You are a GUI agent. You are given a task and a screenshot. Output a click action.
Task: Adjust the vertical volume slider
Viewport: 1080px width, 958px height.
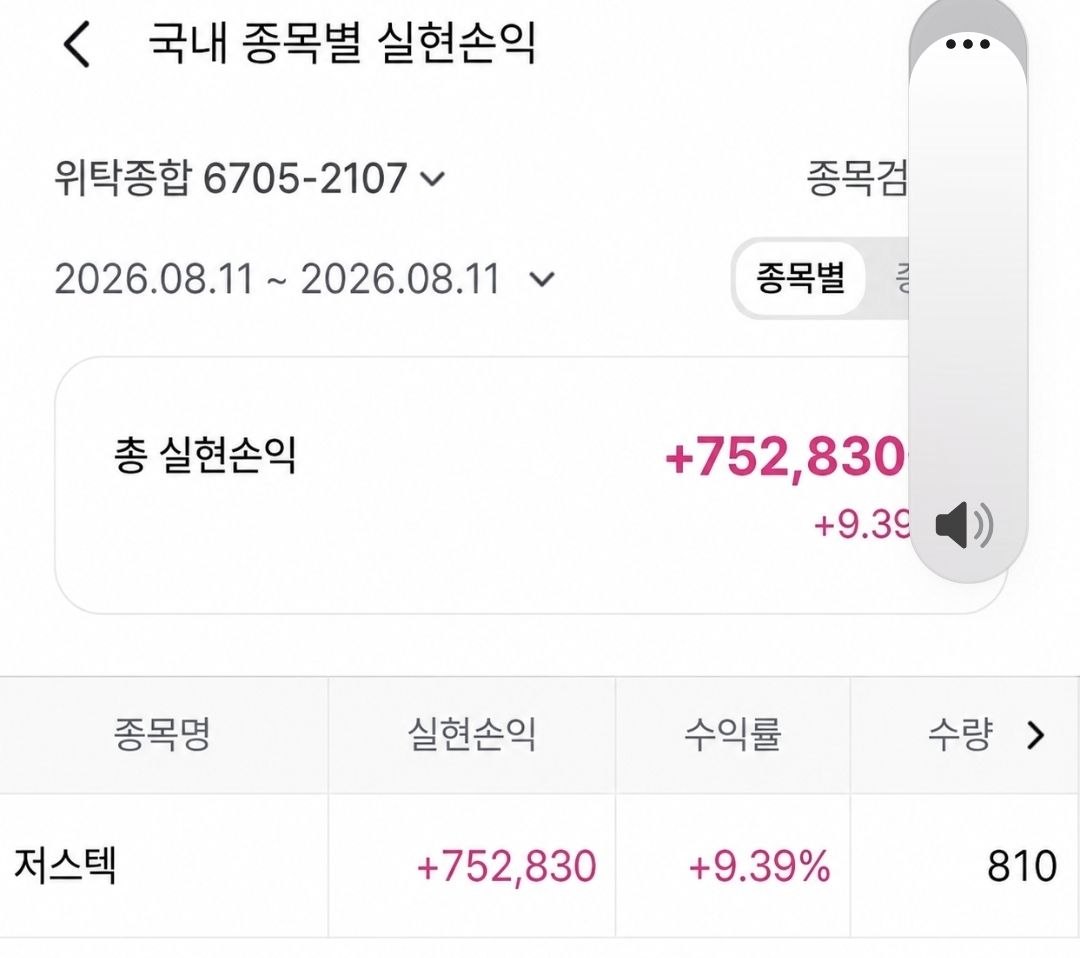tap(968, 291)
